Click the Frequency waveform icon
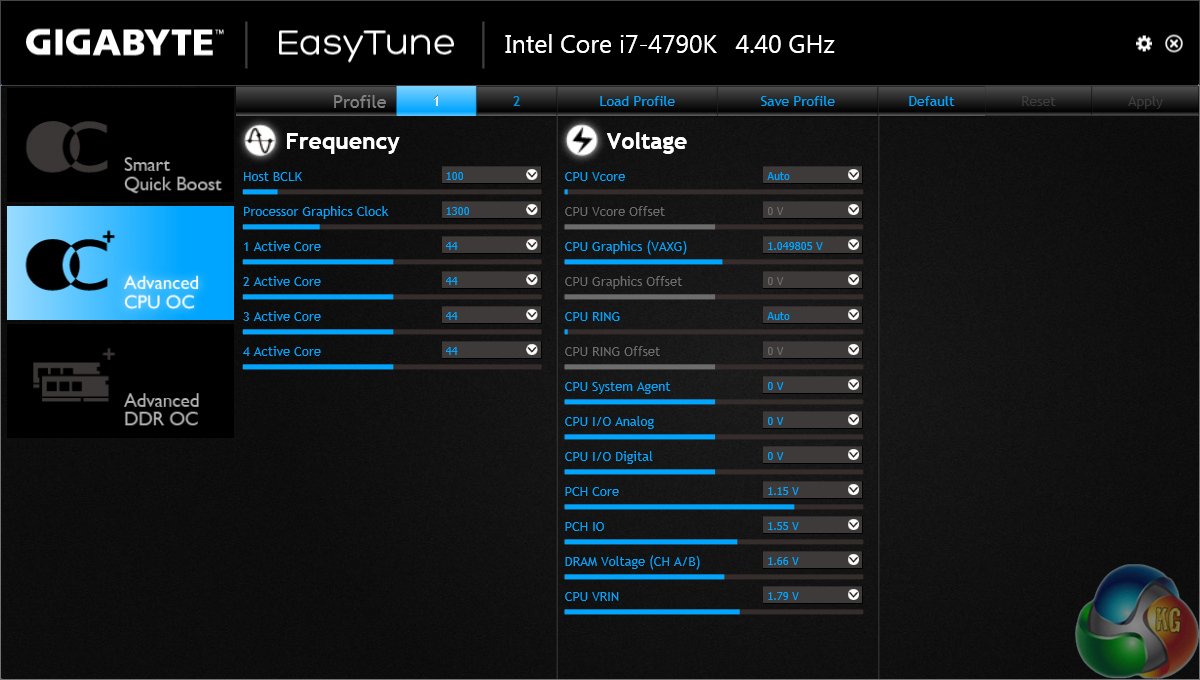 pos(260,141)
